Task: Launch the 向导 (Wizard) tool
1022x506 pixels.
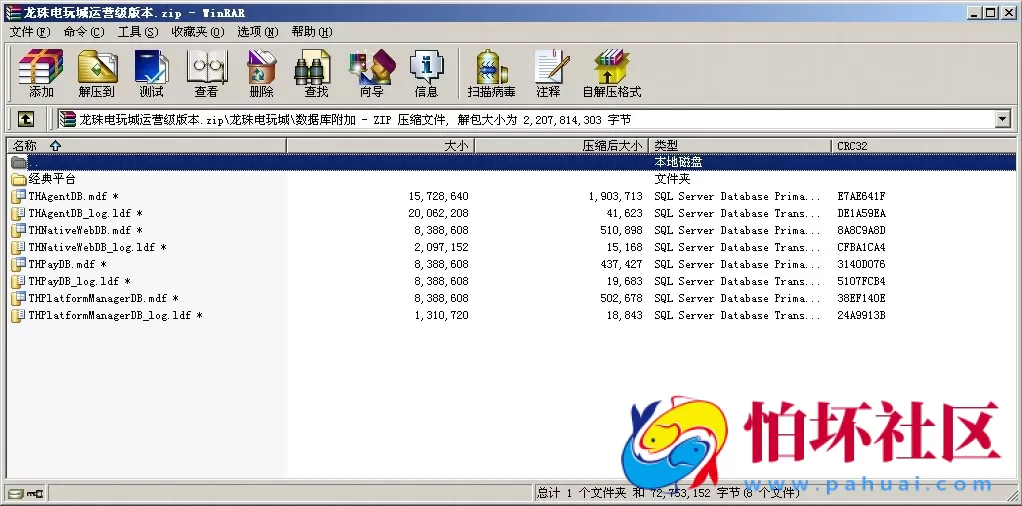Action: [371, 73]
